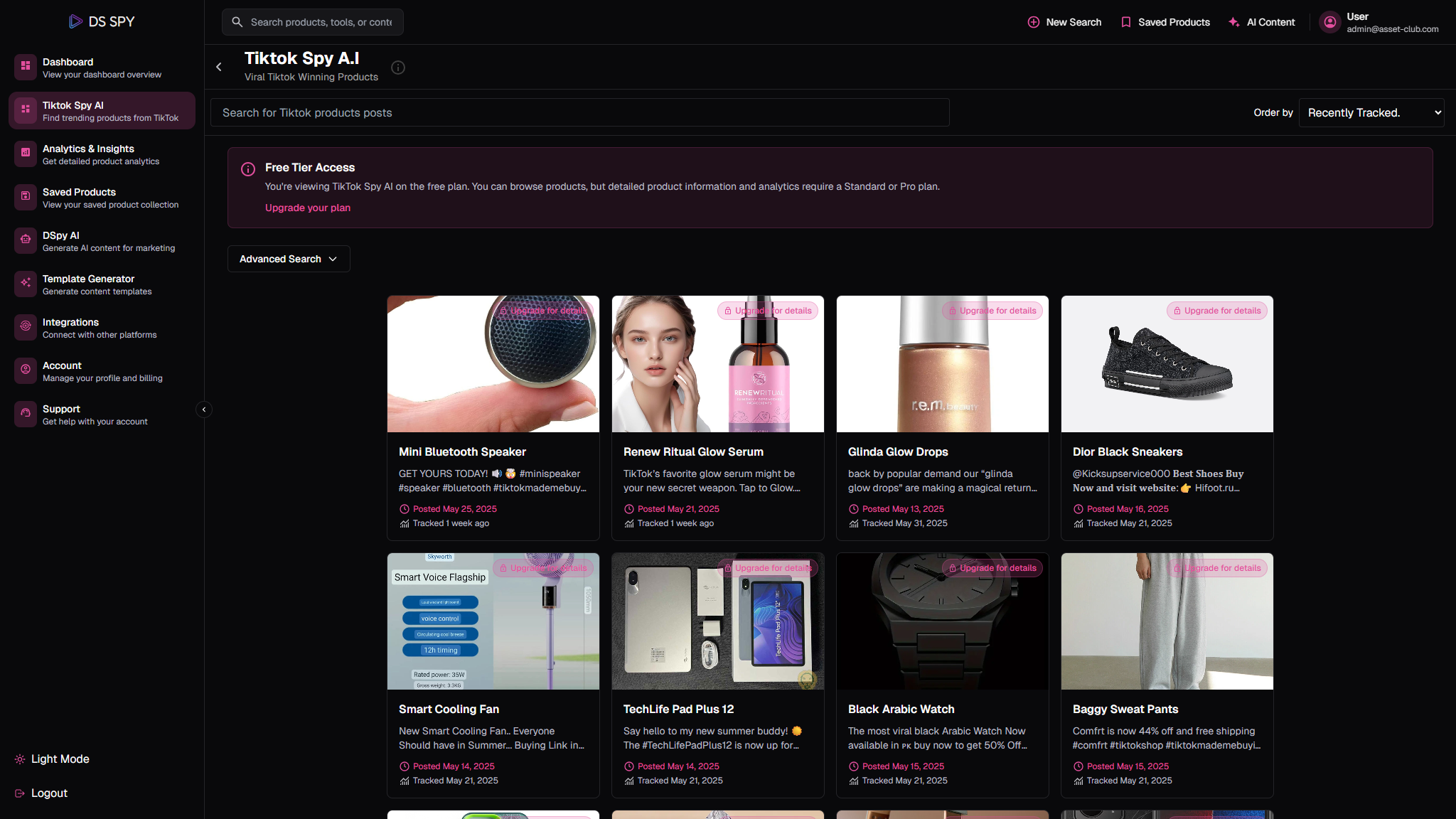1456x819 pixels.
Task: Open Dashboard from sidebar icon
Action: point(26,67)
